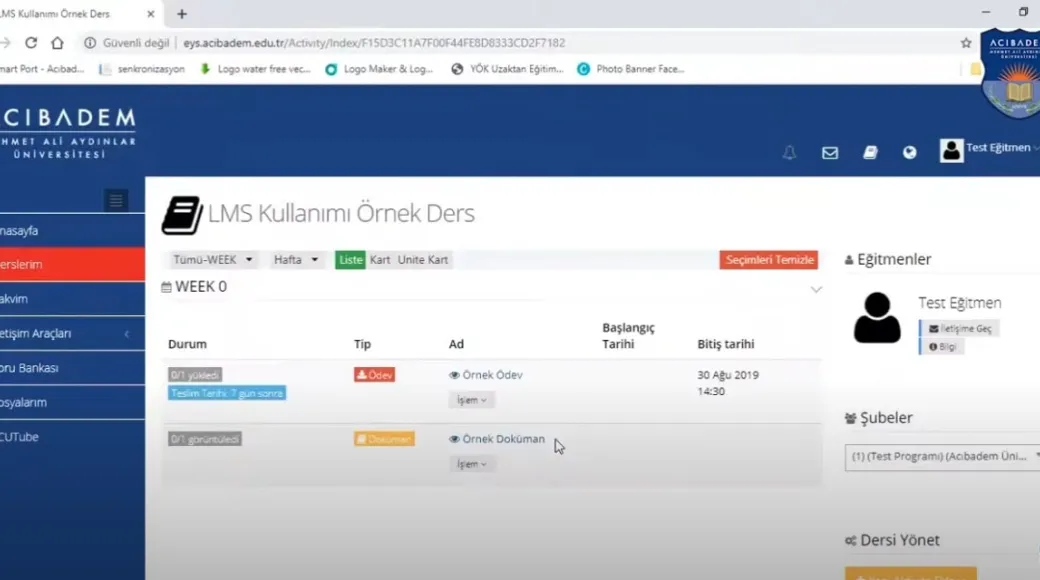Open İşlem dropdown for Örnek Doküman
The width and height of the screenshot is (1040, 580).
(x=472, y=464)
